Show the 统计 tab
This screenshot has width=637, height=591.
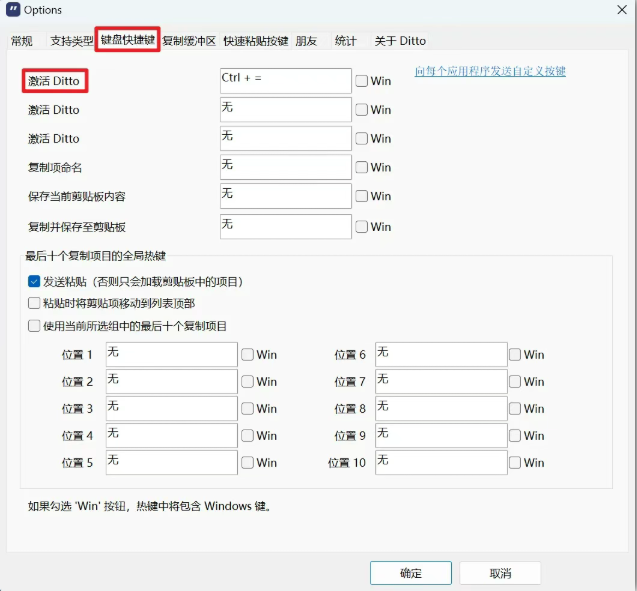click(346, 41)
